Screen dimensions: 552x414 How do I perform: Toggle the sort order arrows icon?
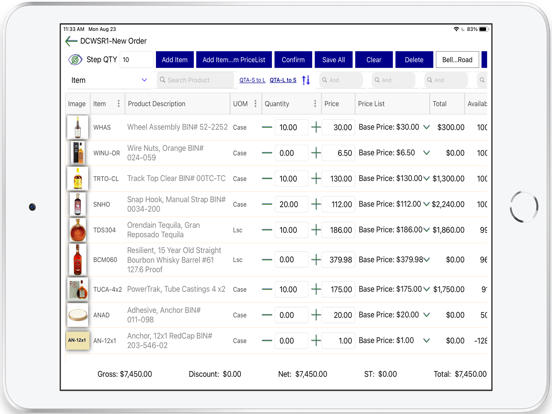pos(306,80)
